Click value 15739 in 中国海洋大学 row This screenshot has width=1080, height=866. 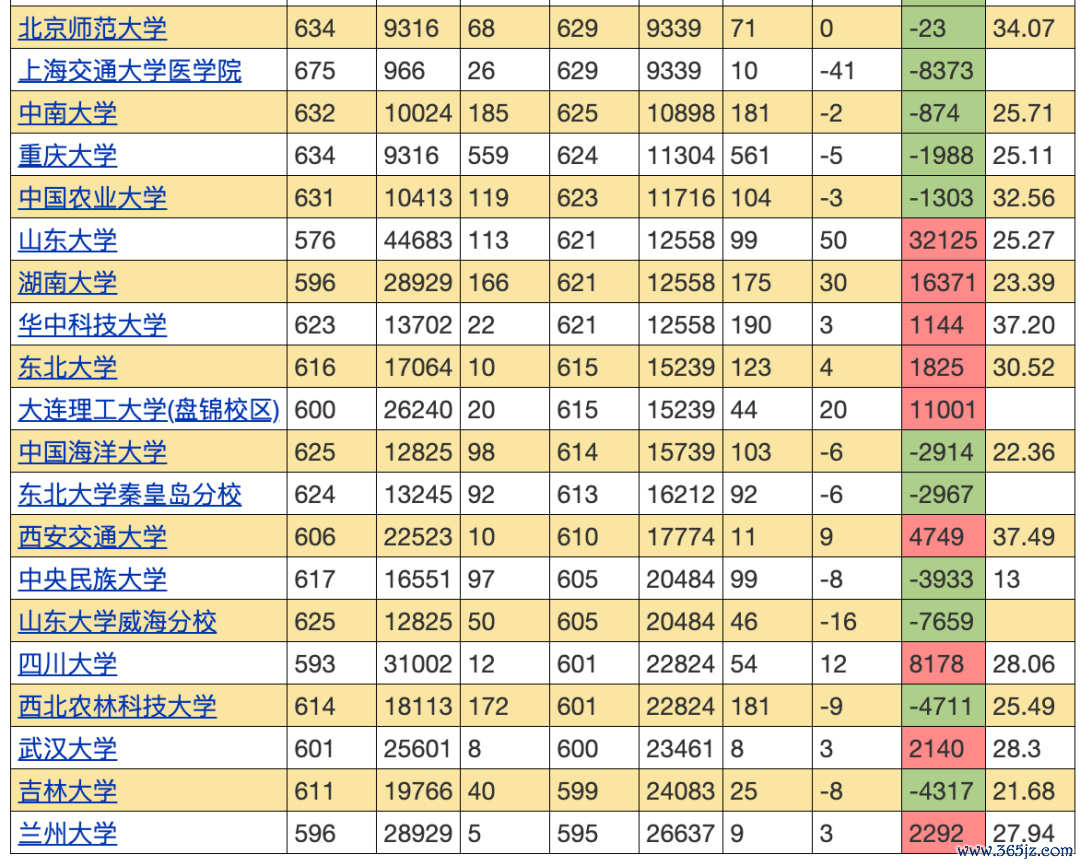click(x=680, y=453)
